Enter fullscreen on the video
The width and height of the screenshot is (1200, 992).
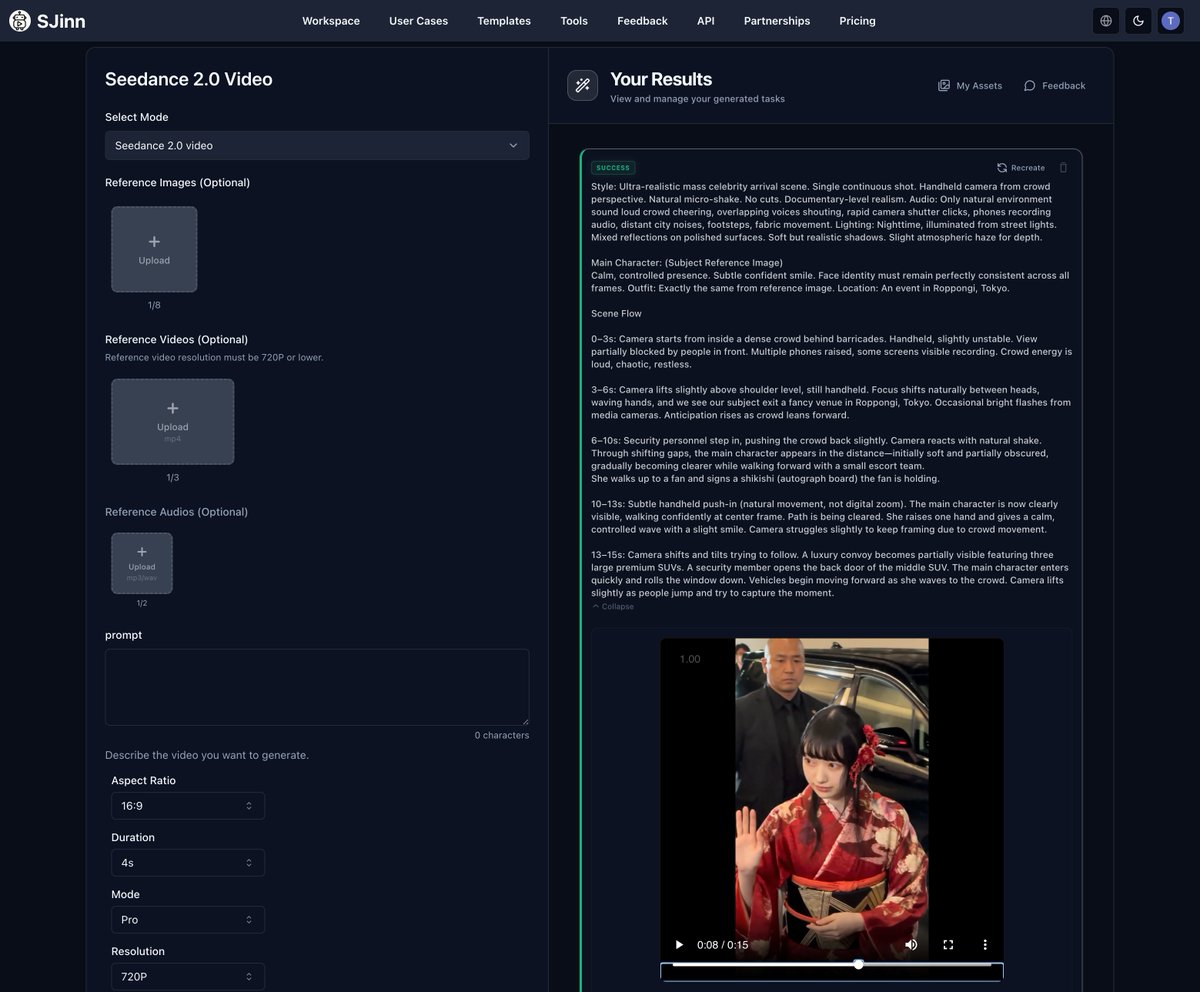pyautogui.click(x=948, y=945)
